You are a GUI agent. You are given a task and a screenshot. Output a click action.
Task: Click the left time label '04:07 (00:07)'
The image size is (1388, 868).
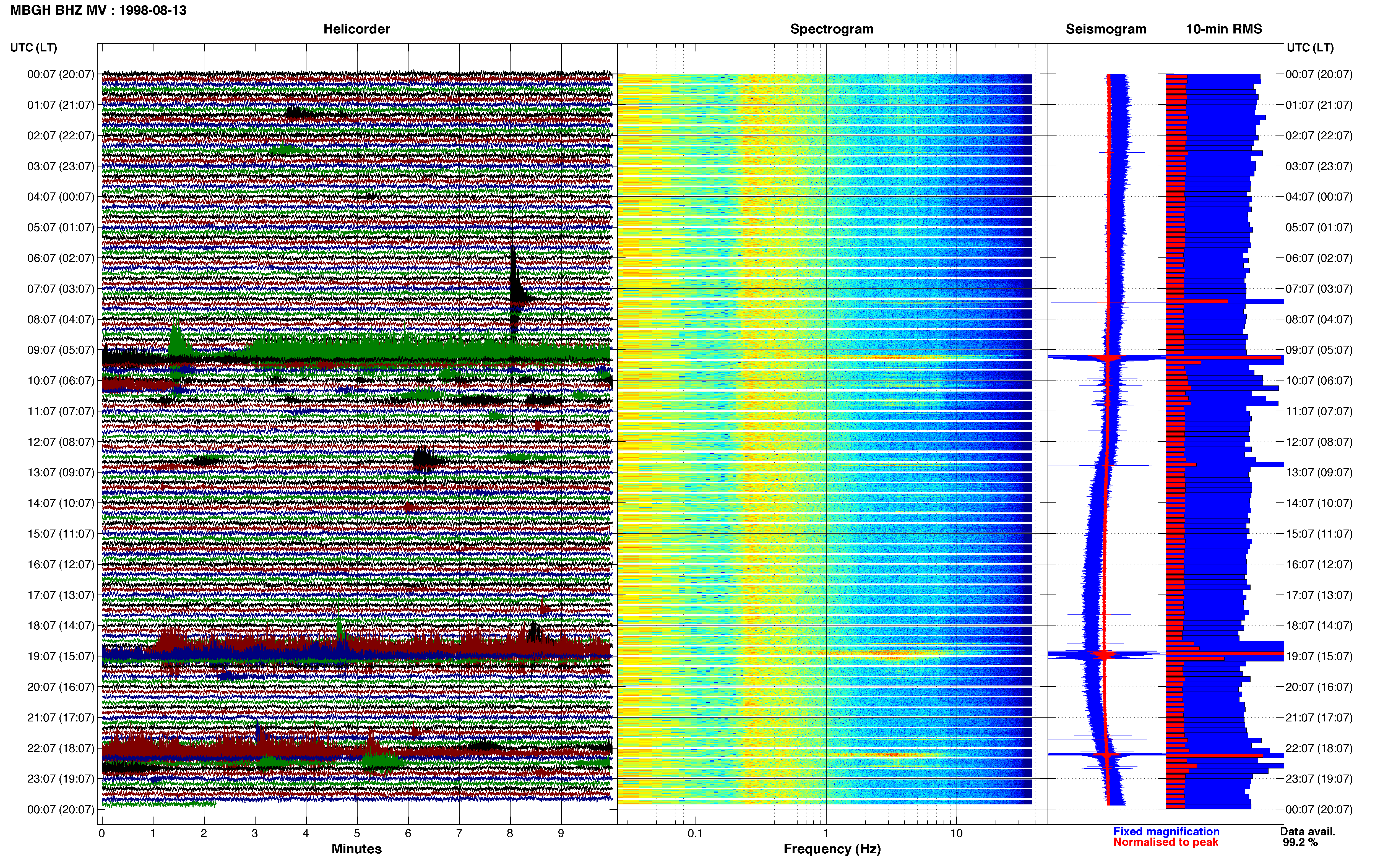point(60,197)
